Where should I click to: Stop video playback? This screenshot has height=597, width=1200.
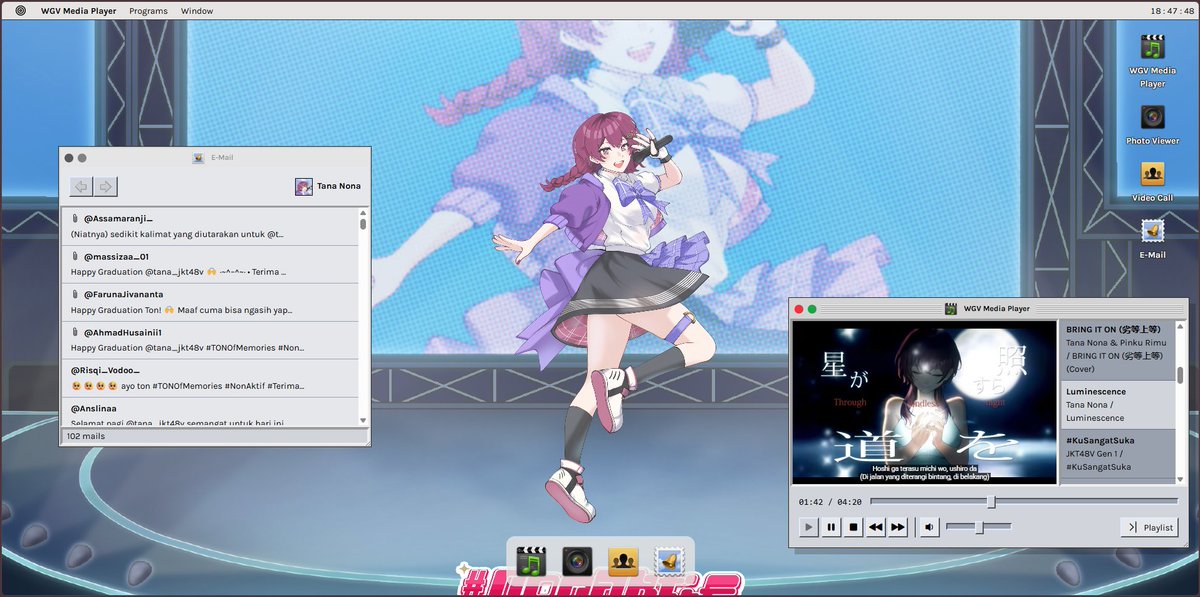click(853, 527)
